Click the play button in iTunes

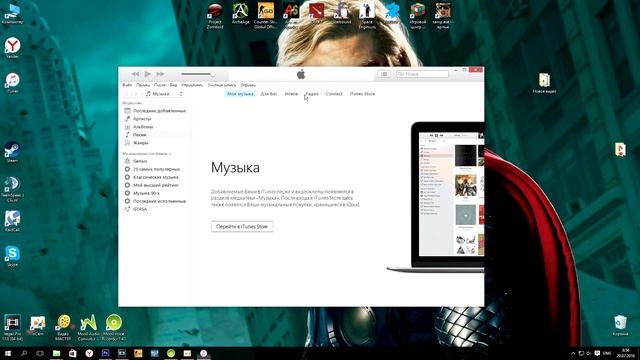tap(147, 74)
